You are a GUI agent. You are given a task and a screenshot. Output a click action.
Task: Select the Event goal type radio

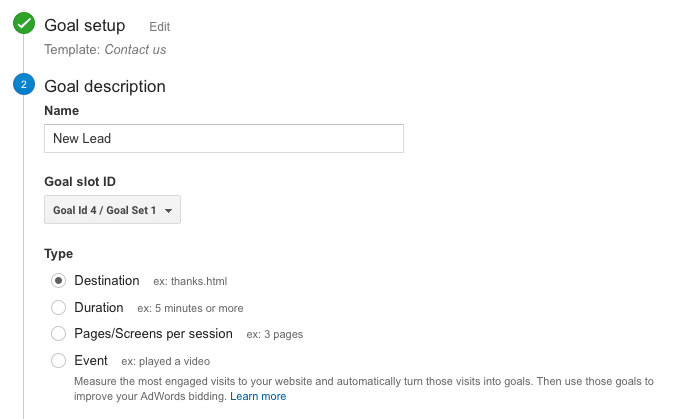point(58,360)
